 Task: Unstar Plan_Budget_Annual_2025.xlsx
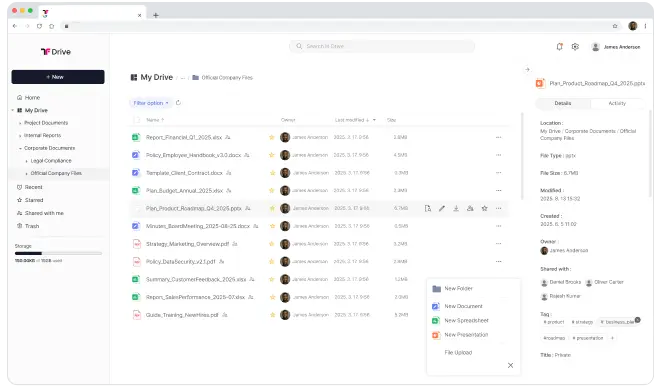[272, 190]
